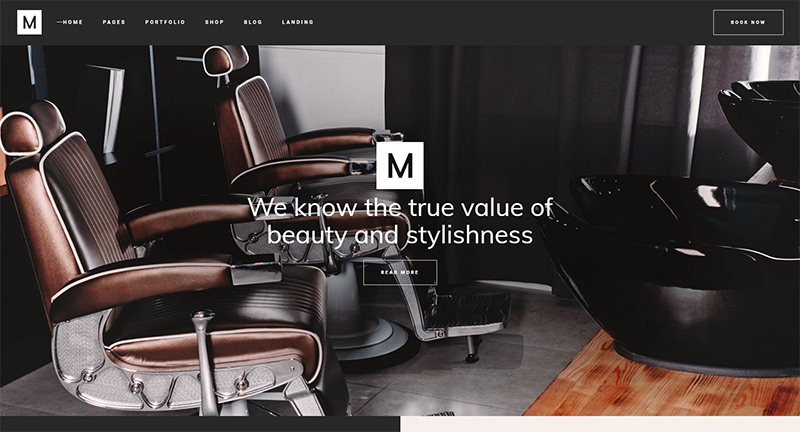Select the Landing nav link

[x=297, y=22]
